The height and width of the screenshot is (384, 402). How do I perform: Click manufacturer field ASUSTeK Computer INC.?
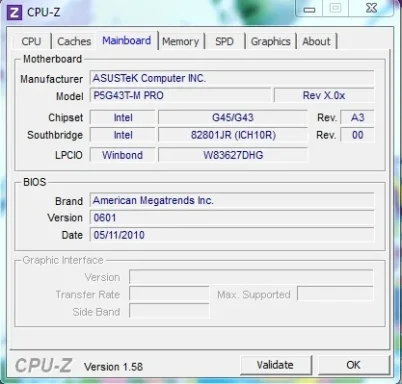232,78
